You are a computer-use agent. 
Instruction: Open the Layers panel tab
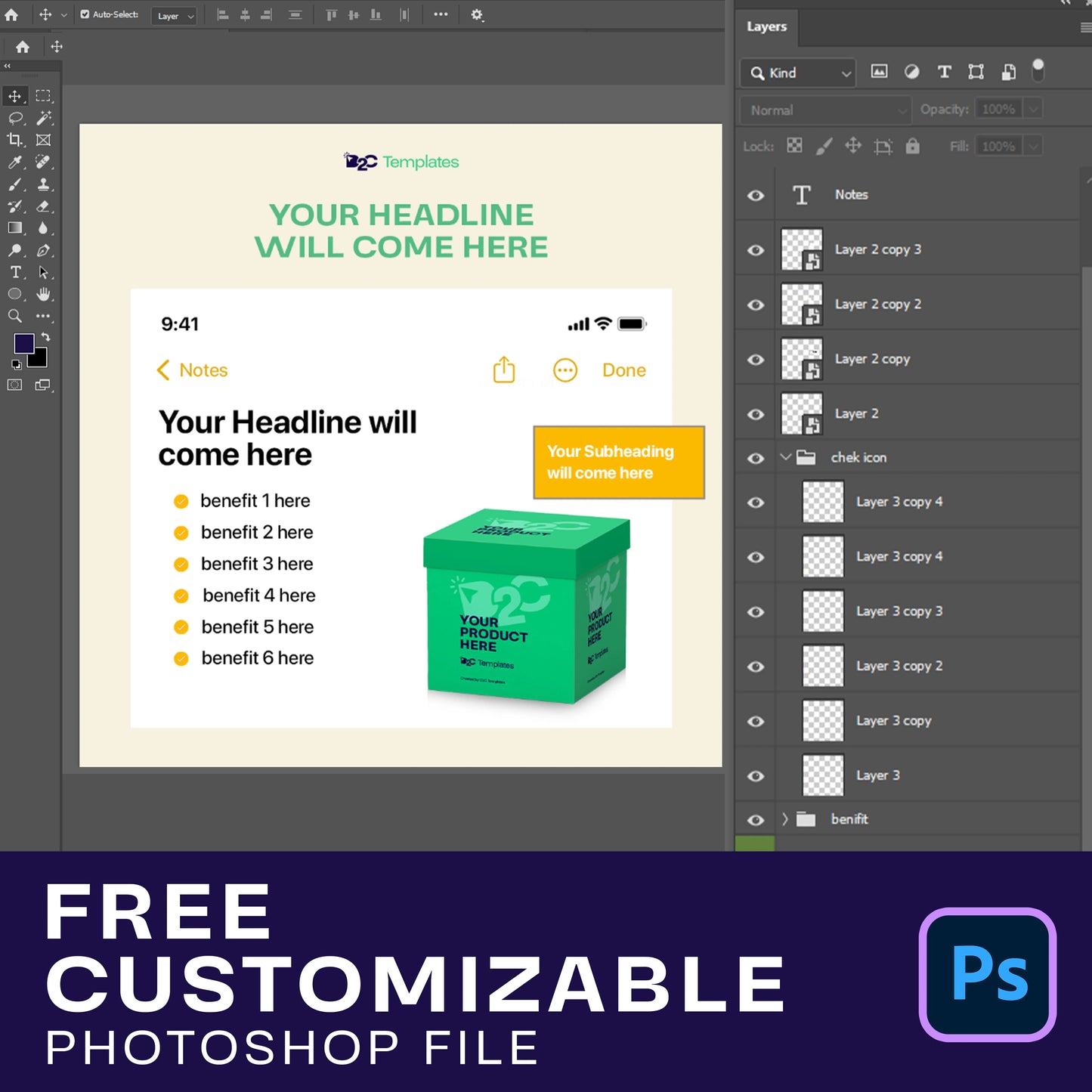click(766, 26)
